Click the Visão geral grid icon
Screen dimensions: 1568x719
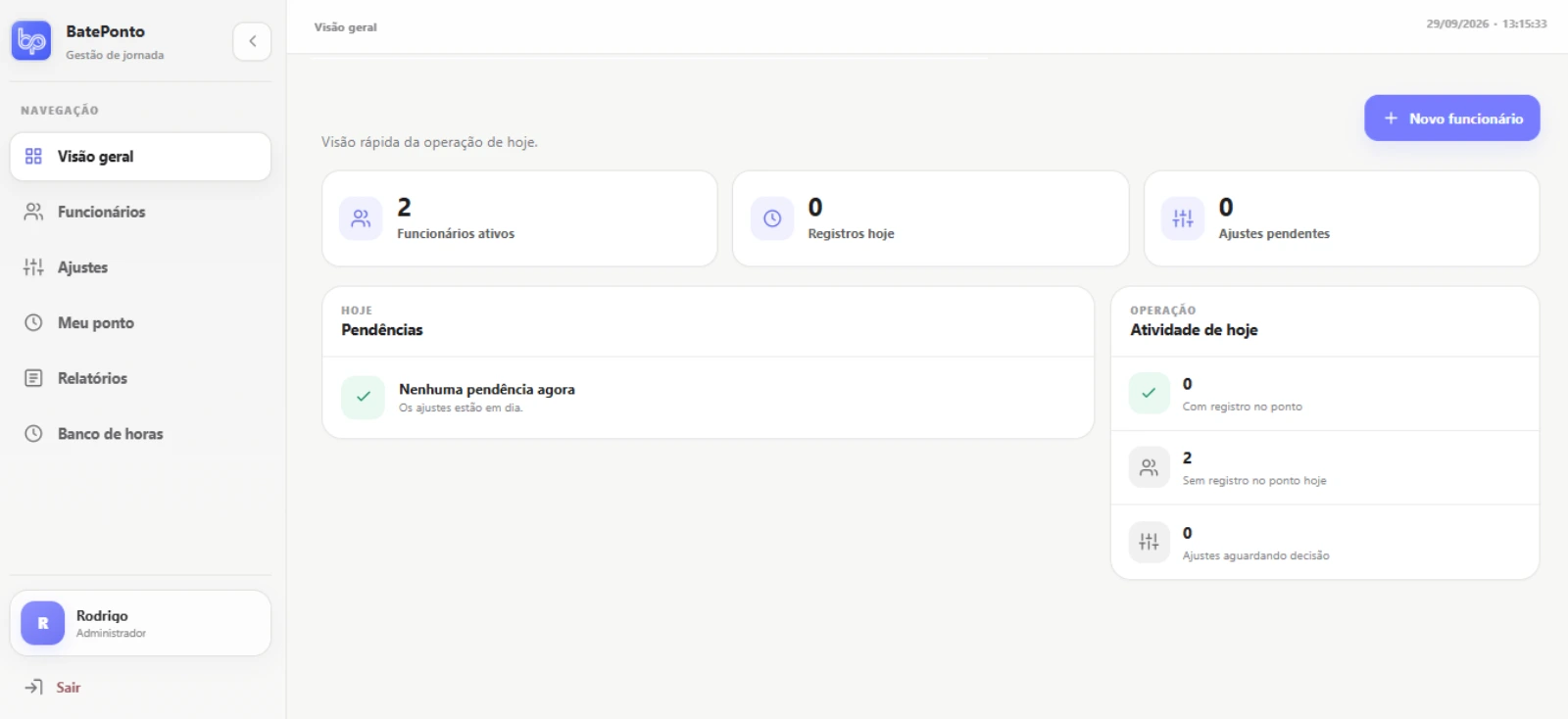pyautogui.click(x=33, y=157)
